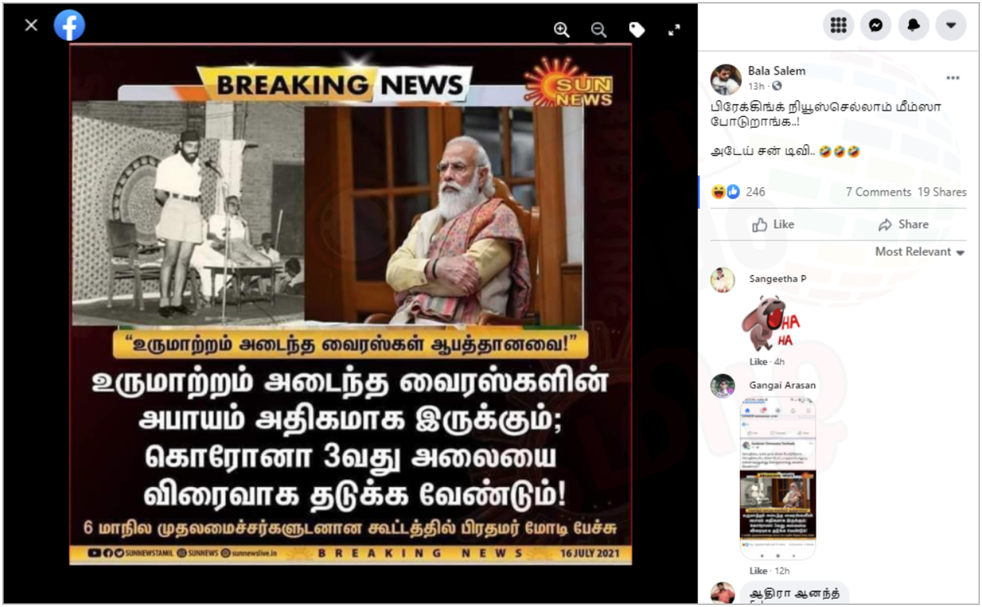982x607 pixels.
Task: Zoom in on the photo
Action: (x=562, y=29)
